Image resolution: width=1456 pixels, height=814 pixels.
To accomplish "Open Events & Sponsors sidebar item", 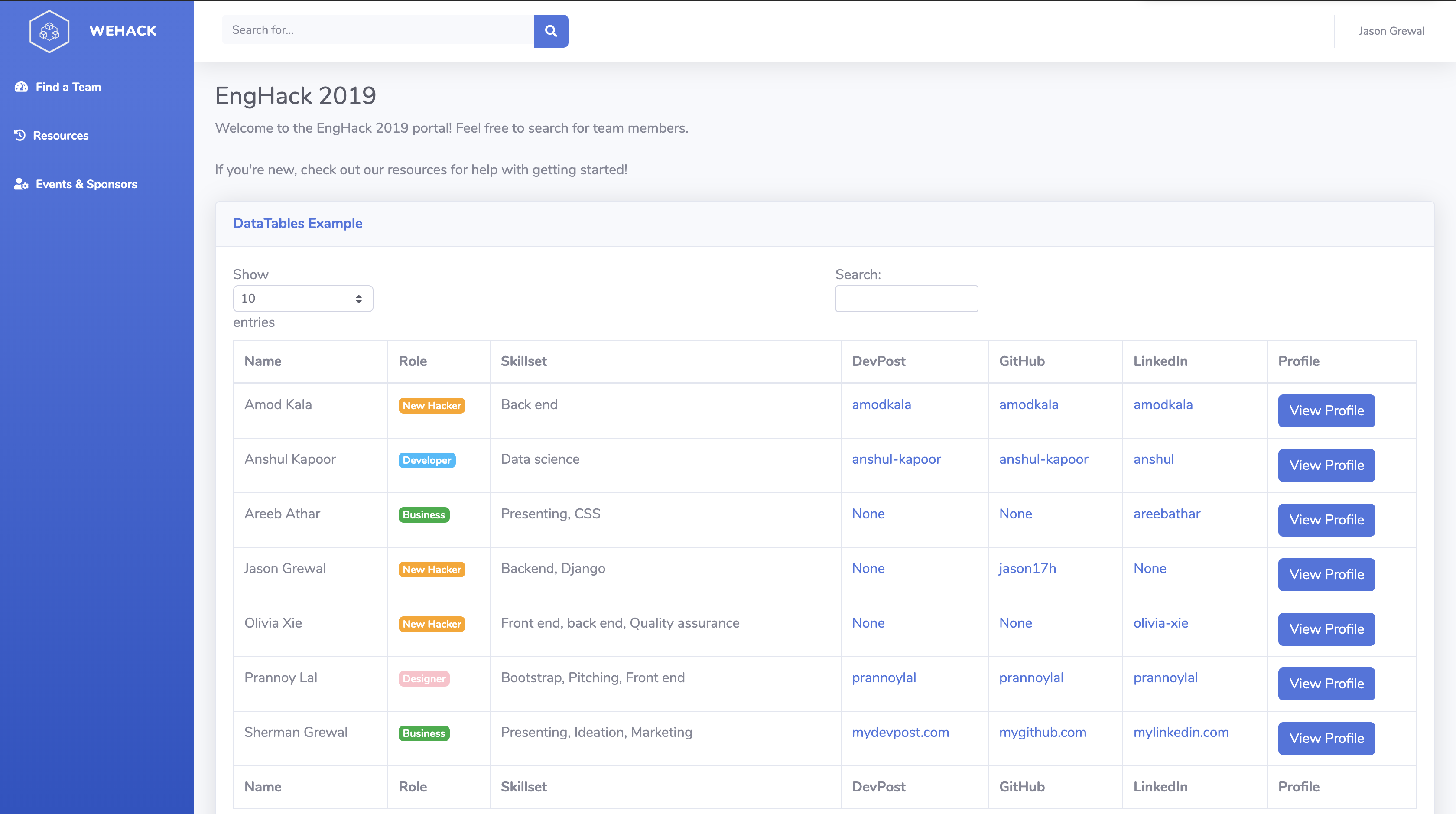I will tap(86, 184).
